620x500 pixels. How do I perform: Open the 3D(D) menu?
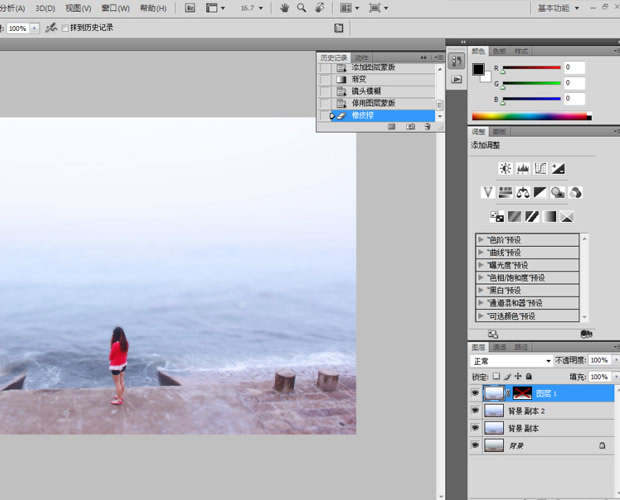[x=45, y=8]
